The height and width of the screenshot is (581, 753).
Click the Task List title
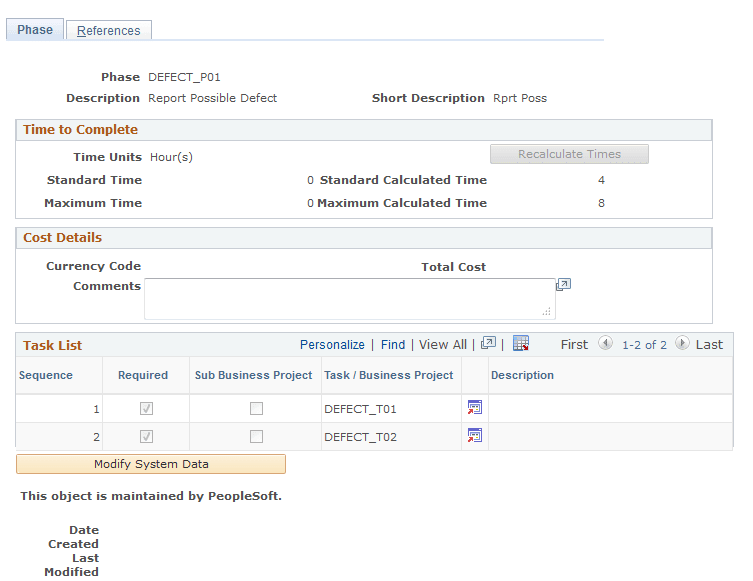click(x=52, y=345)
